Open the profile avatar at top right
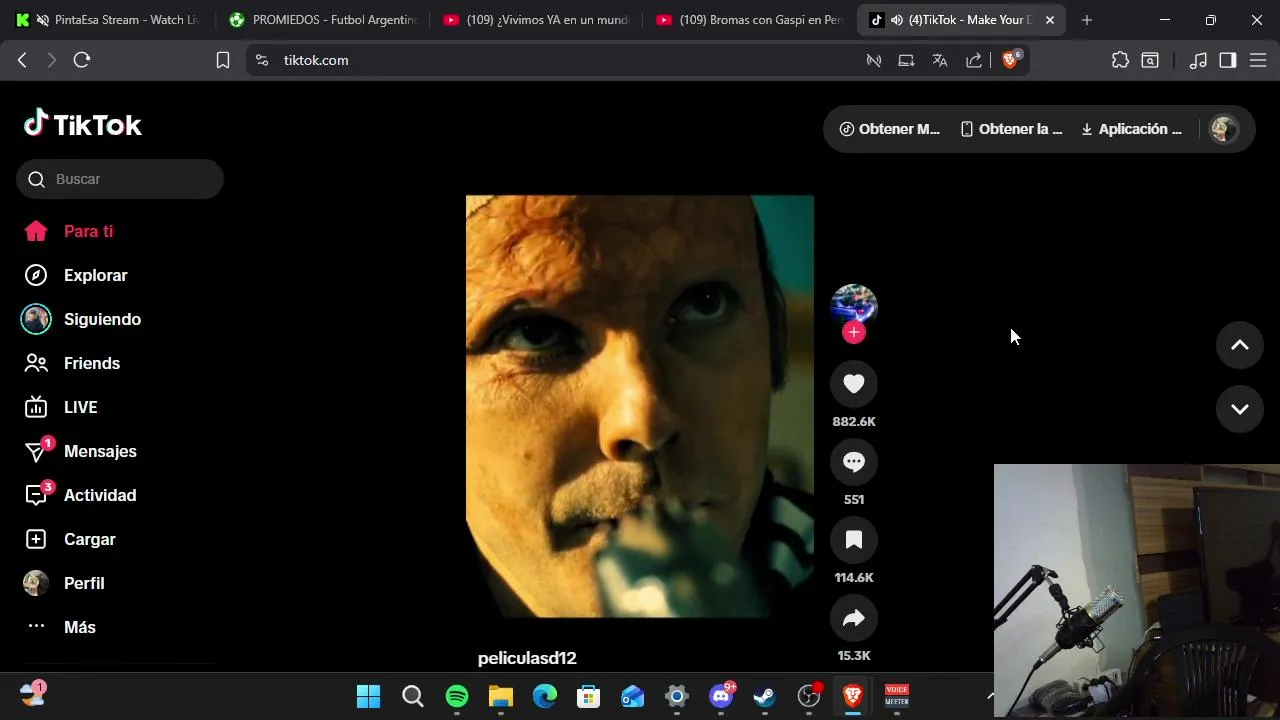This screenshot has width=1280, height=720. 1224,129
